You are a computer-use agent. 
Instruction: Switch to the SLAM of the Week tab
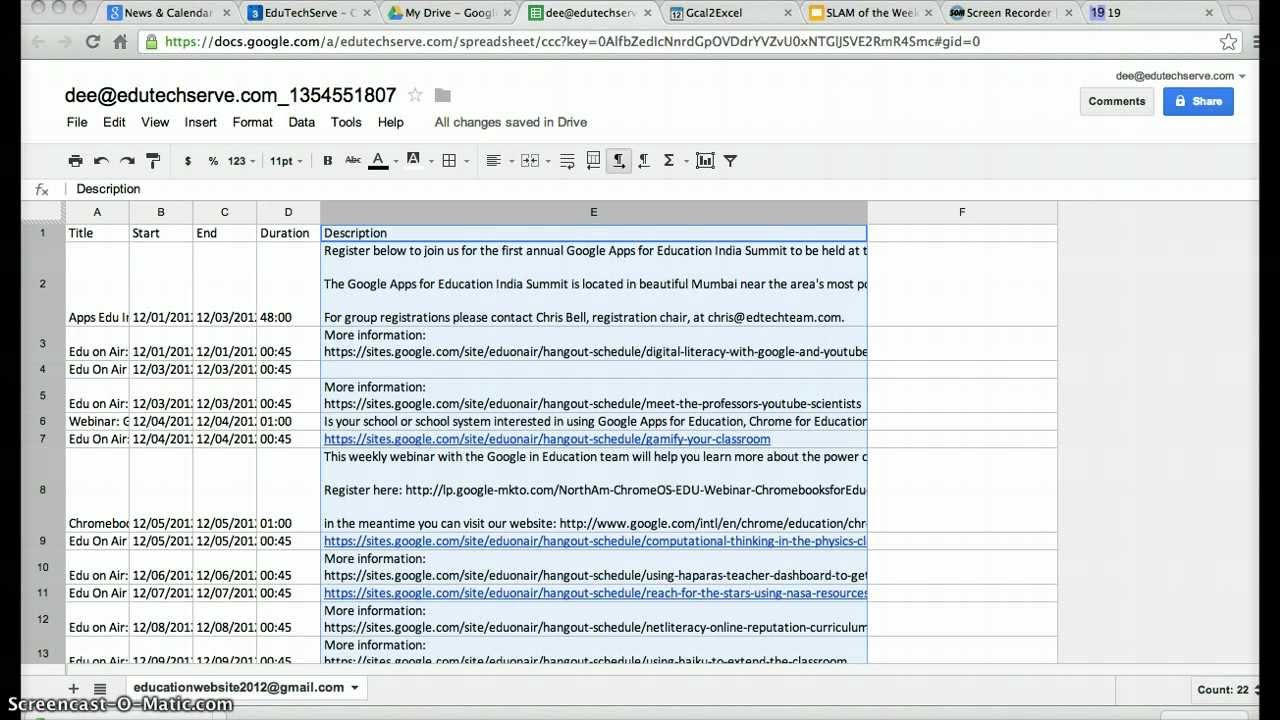[x=871, y=13]
